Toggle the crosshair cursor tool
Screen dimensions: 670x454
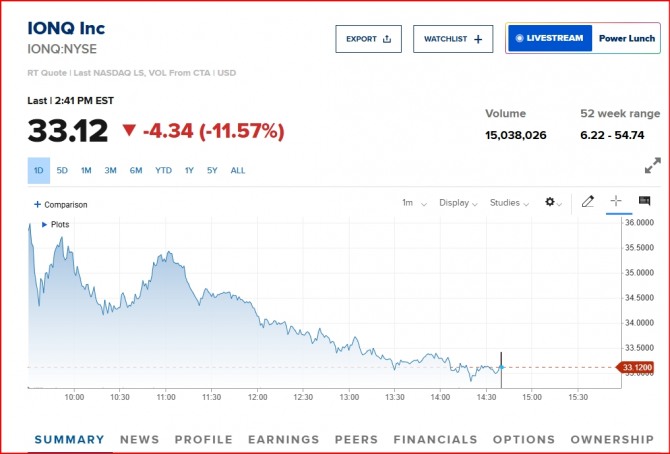[616, 202]
